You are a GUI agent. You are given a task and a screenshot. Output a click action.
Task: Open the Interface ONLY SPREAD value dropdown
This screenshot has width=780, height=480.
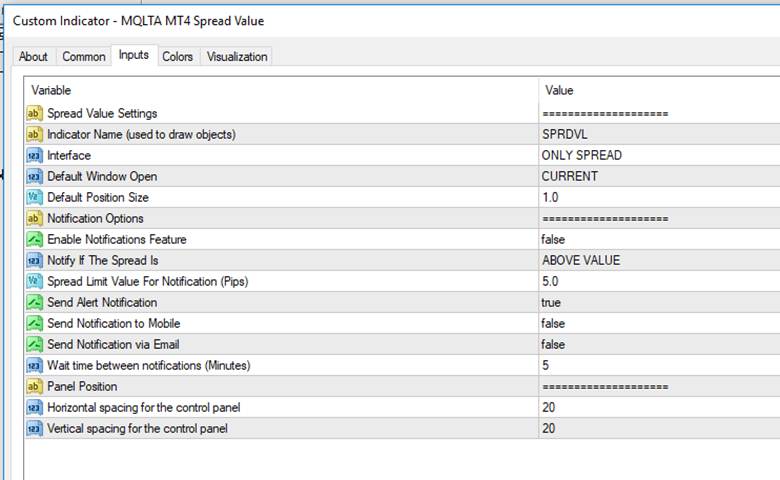click(x=581, y=155)
